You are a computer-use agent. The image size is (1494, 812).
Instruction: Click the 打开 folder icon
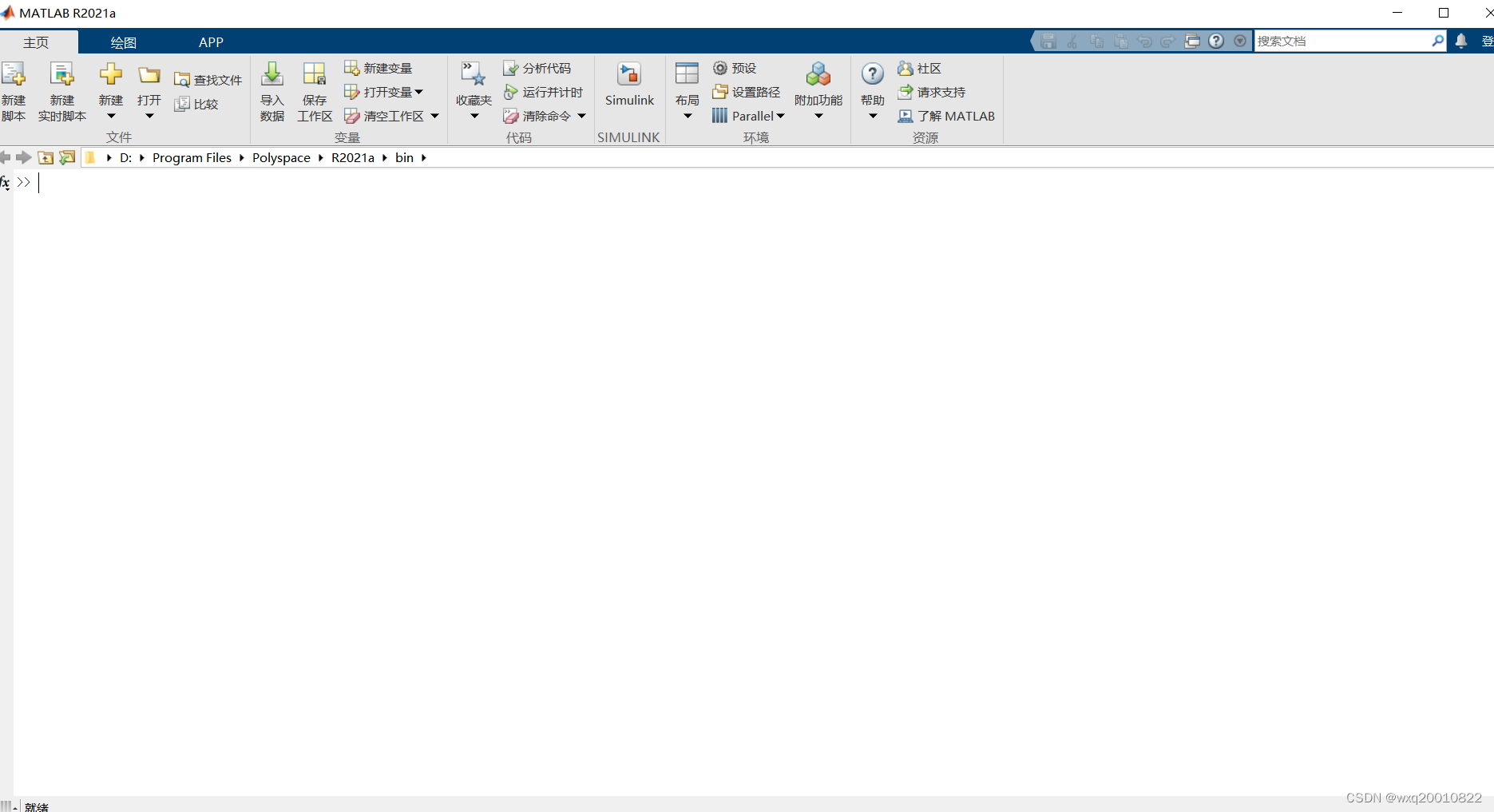tap(149, 75)
